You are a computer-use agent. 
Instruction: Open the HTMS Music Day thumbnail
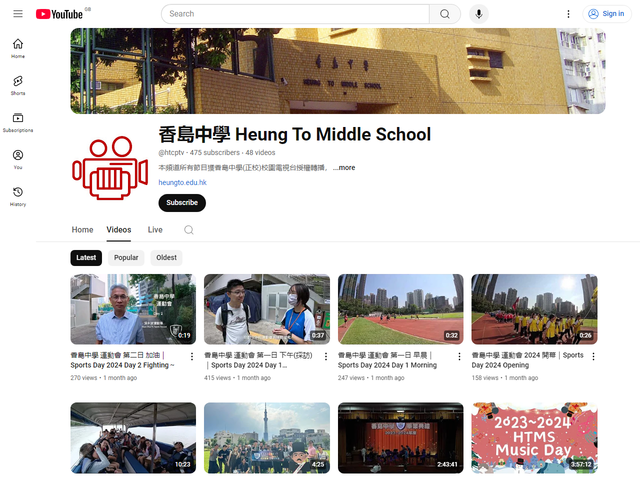pos(534,438)
